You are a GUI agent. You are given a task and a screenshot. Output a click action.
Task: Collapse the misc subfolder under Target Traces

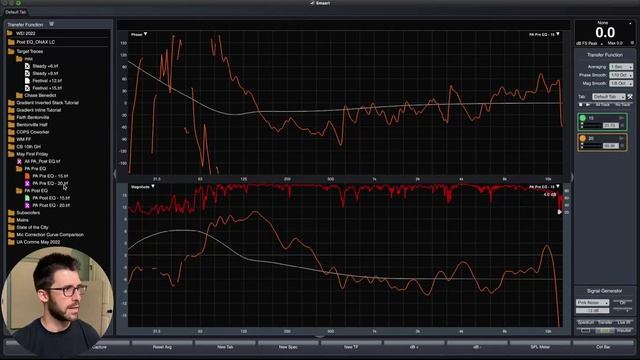[19, 59]
